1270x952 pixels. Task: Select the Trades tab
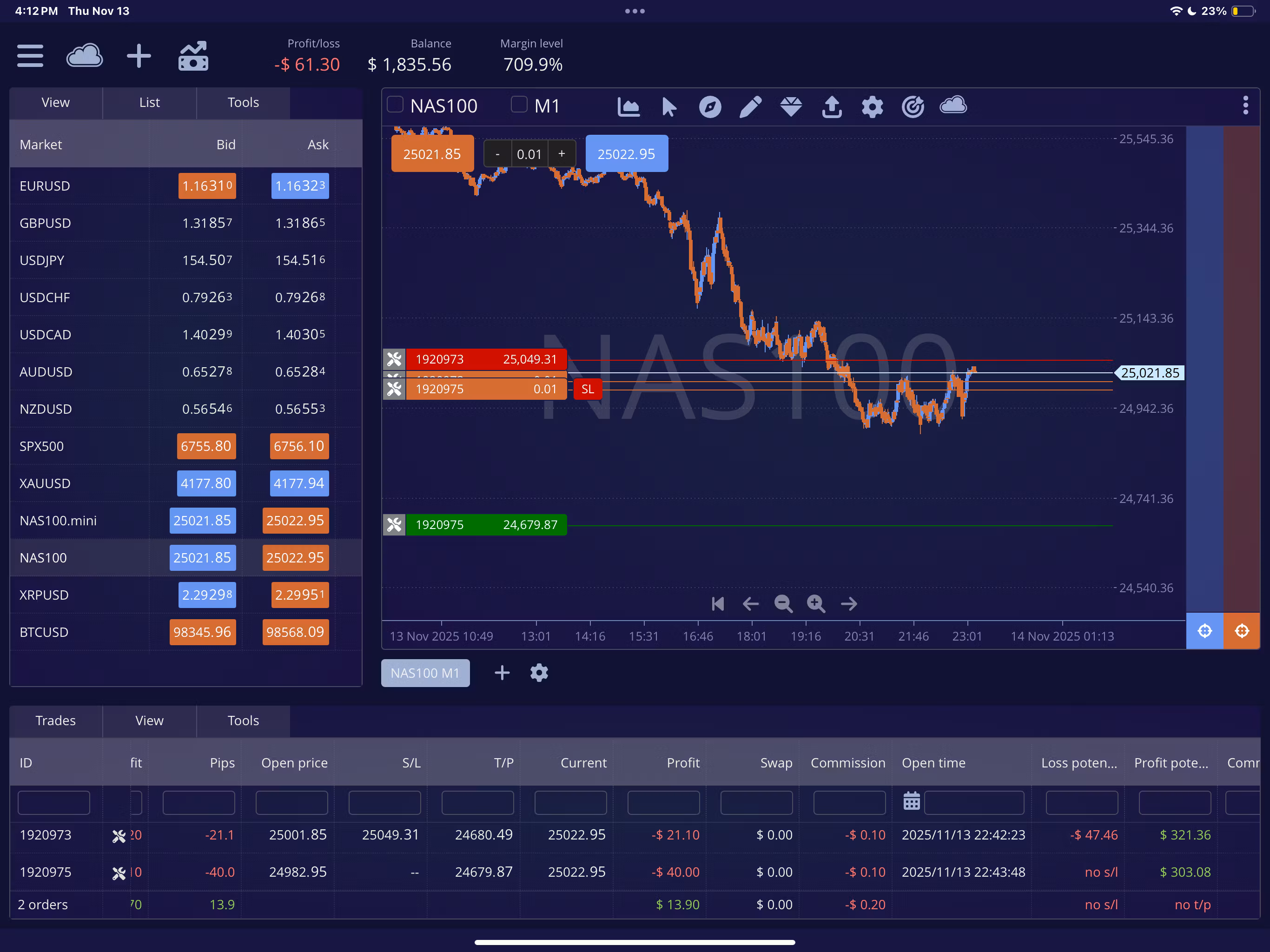56,721
